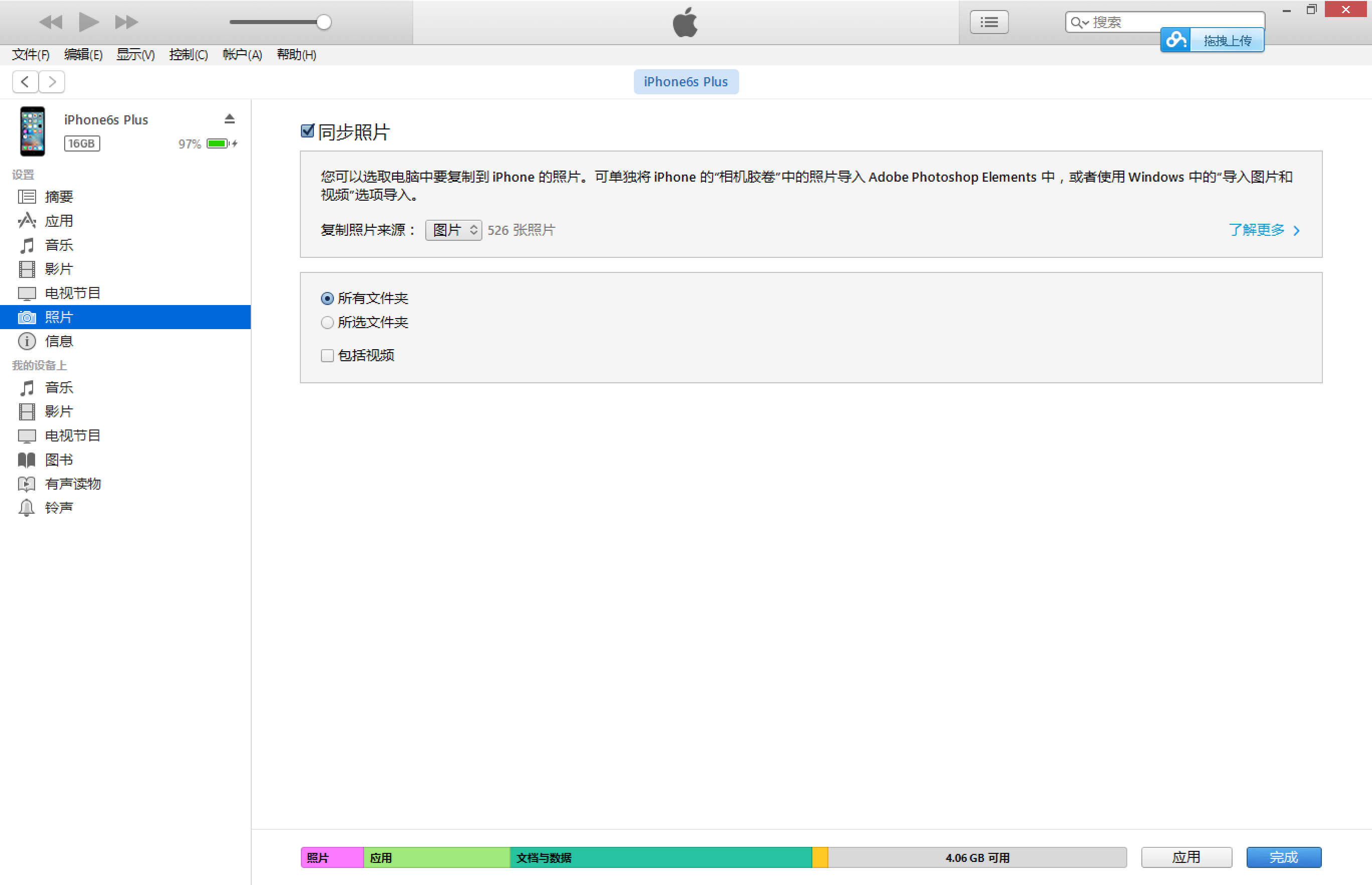The height and width of the screenshot is (885, 1372).
Task: Open the 了解更多 link
Action: click(1264, 230)
